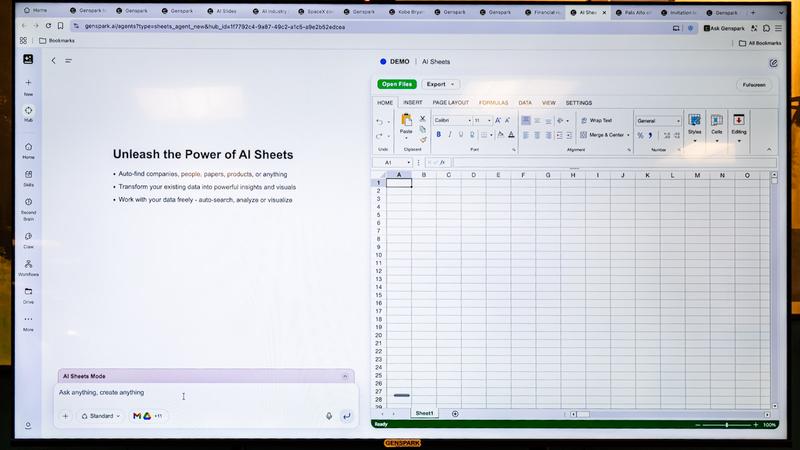Click the new chat edit icon top right

773,63
